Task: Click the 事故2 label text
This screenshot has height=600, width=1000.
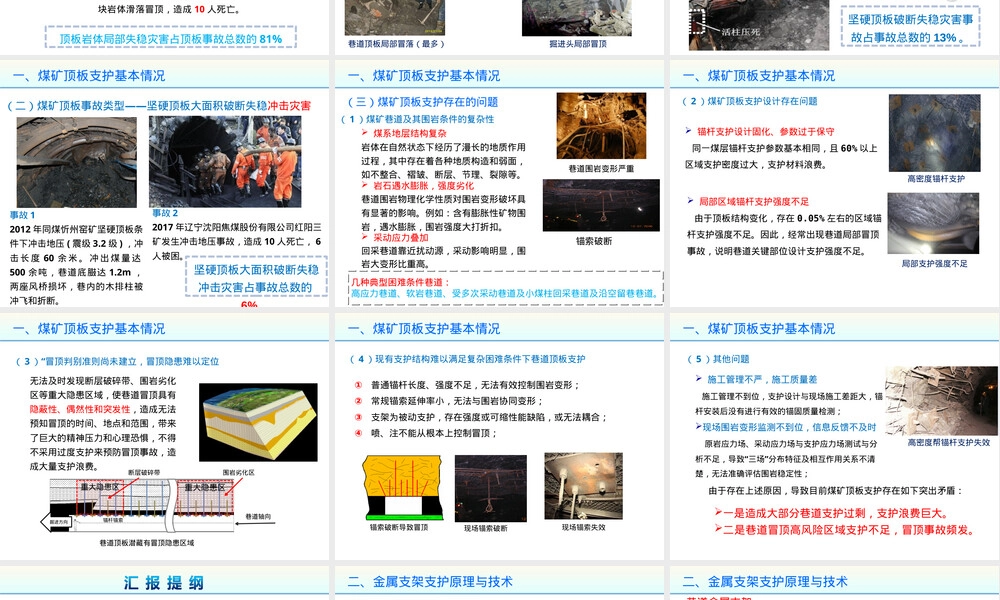Action: pos(165,213)
